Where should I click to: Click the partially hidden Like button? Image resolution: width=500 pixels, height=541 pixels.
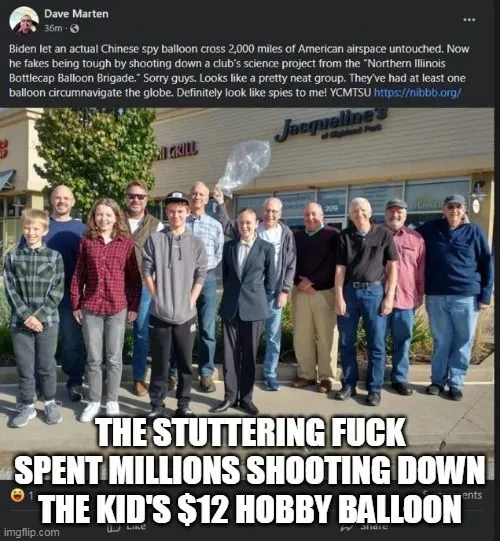click(x=126, y=527)
